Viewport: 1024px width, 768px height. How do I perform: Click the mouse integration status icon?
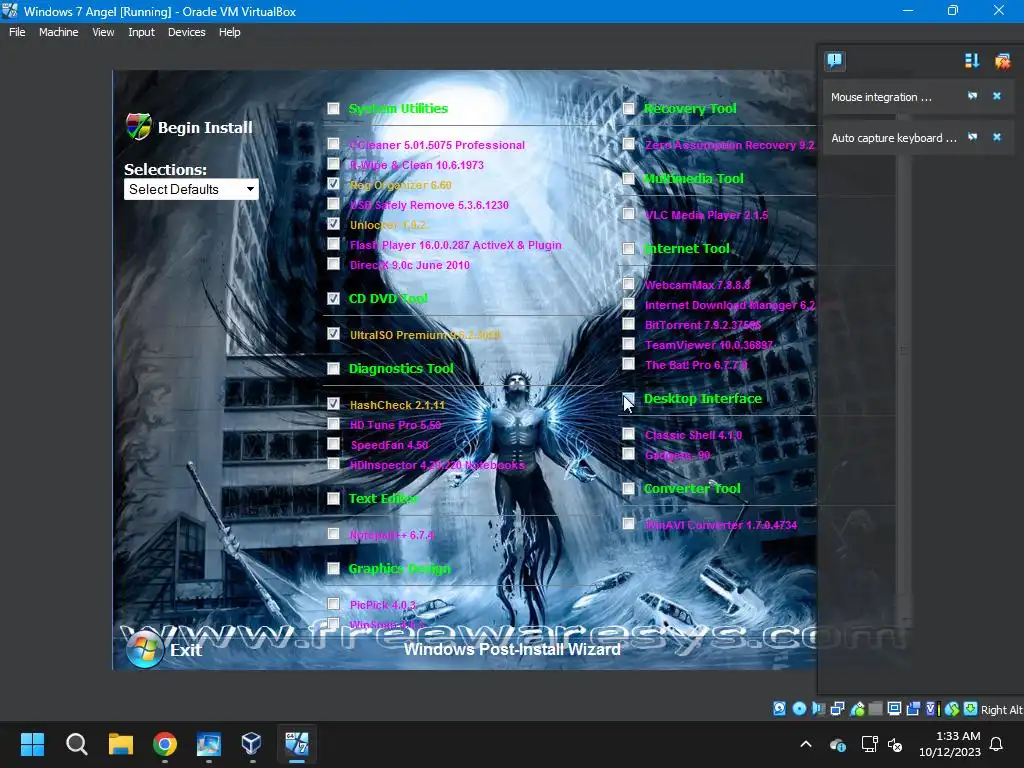coord(952,709)
